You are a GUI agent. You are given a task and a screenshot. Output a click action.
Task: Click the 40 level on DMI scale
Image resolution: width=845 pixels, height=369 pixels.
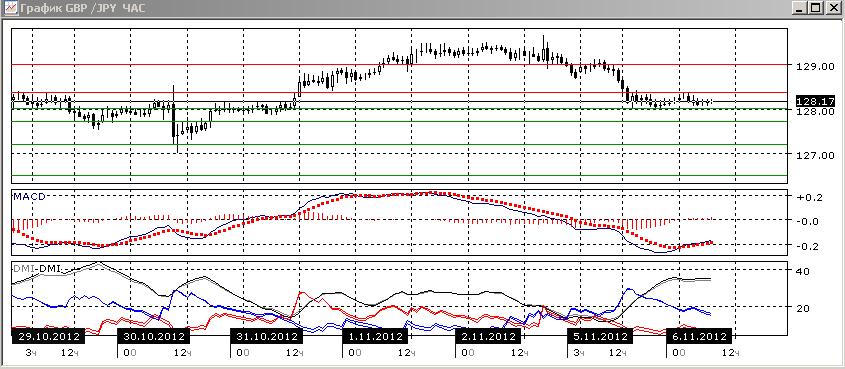click(804, 271)
